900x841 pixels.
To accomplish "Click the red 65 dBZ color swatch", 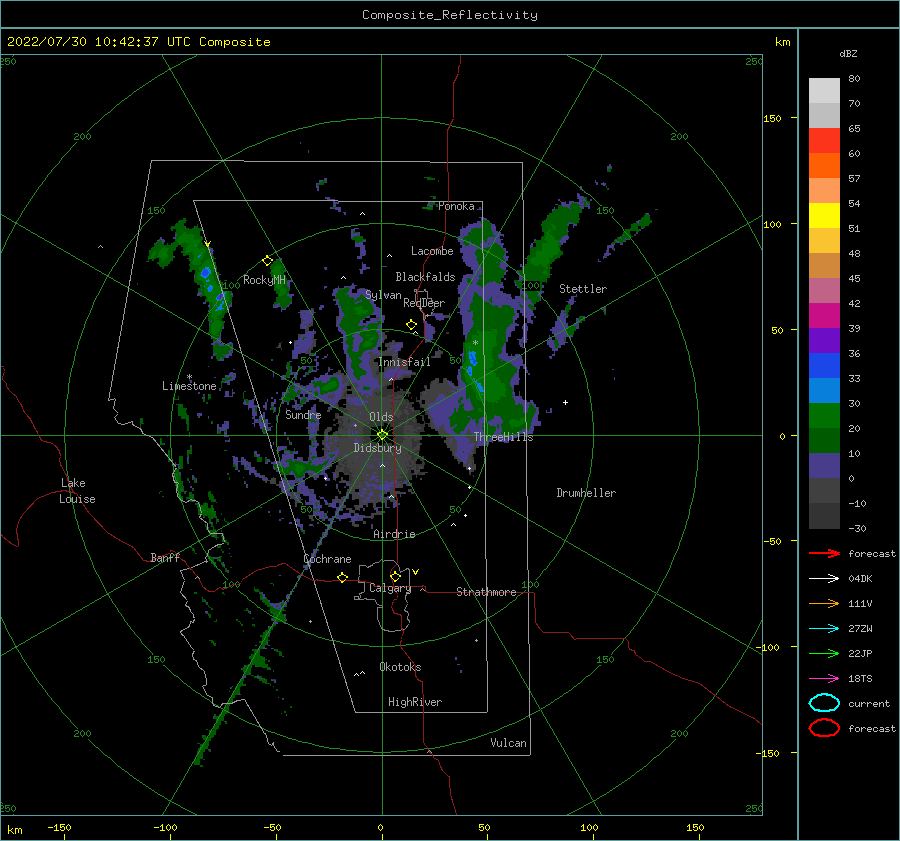I will [x=824, y=141].
